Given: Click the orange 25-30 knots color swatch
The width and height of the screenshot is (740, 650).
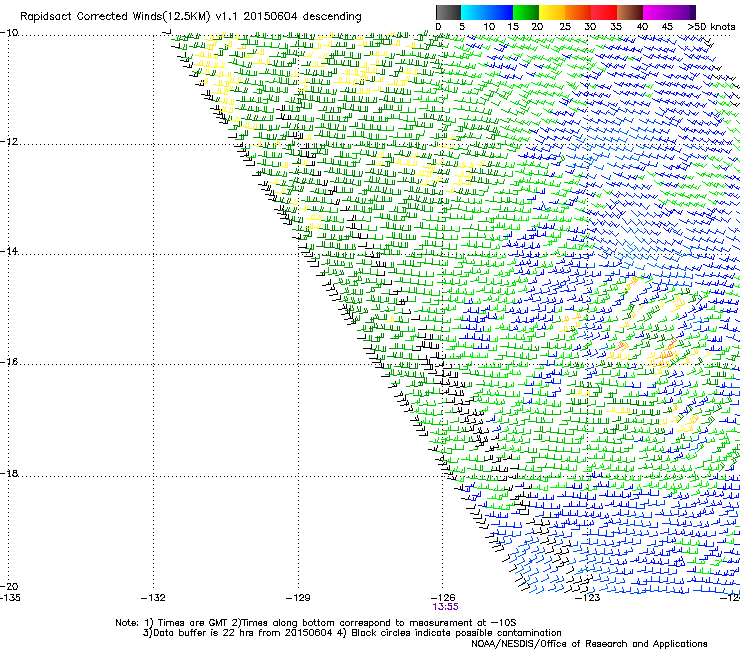Looking at the screenshot, I should [x=578, y=12].
